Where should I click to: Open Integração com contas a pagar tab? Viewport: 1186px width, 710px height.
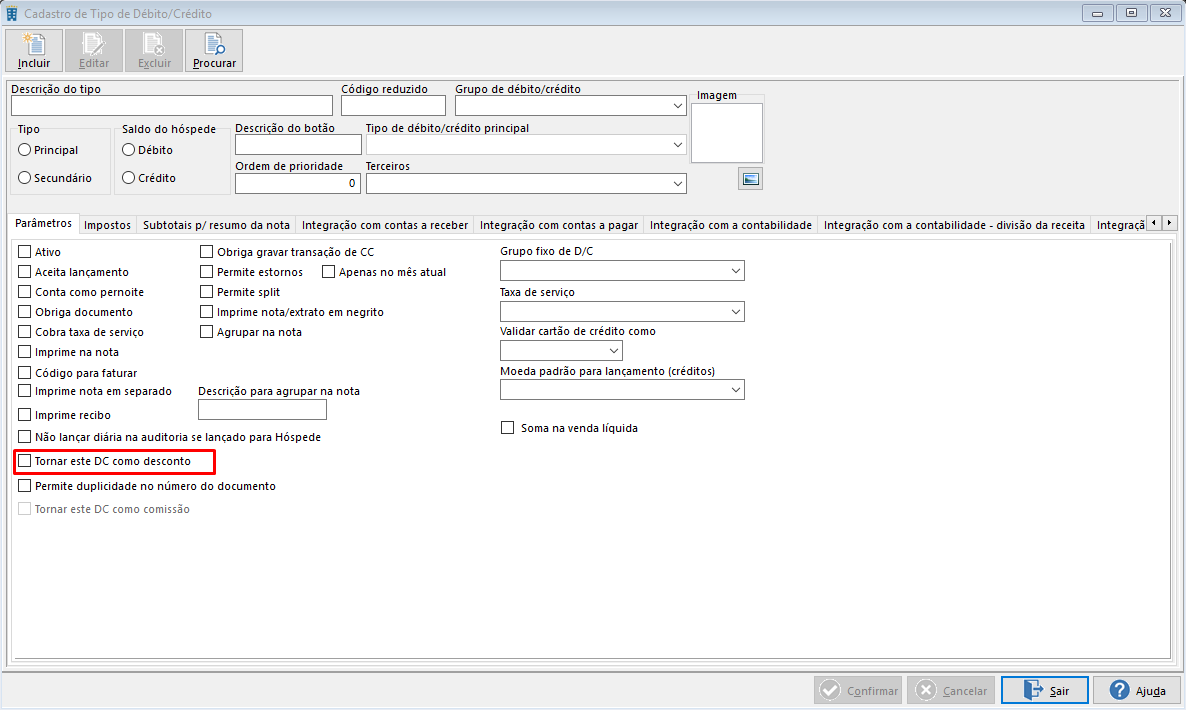click(559, 225)
